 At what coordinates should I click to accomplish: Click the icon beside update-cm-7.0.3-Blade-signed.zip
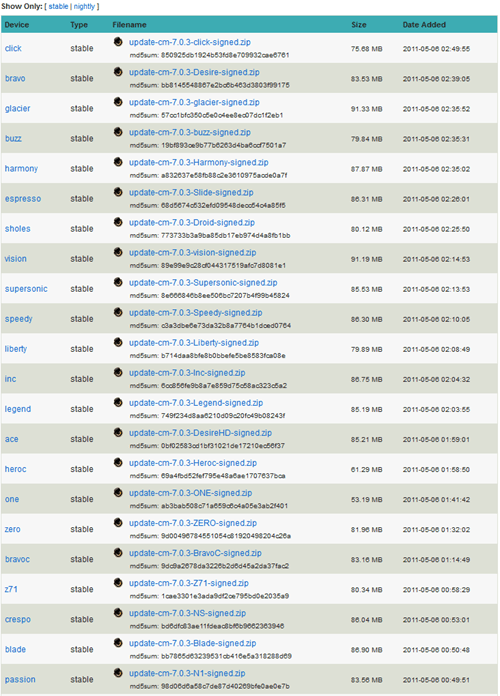(x=118, y=643)
